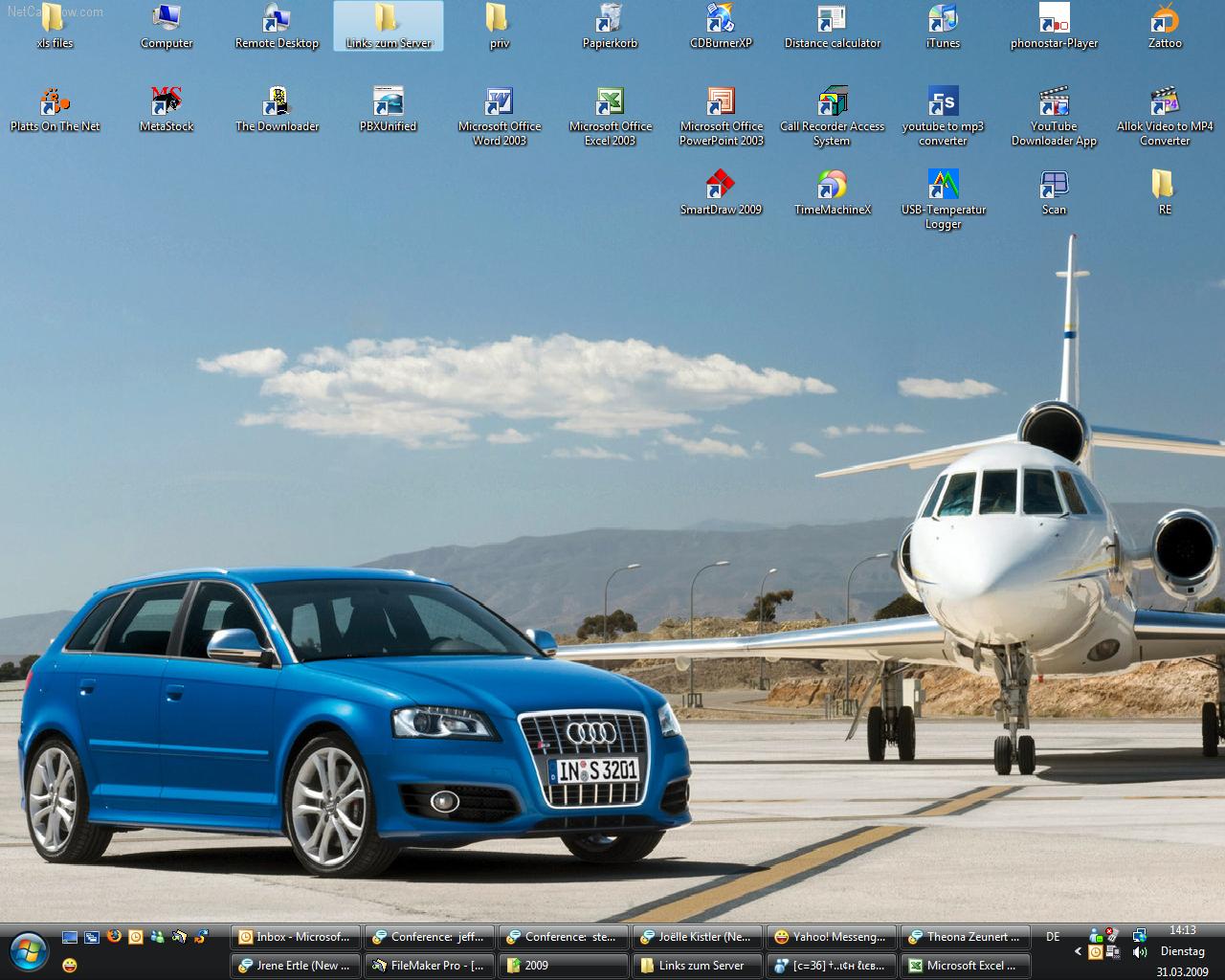Click Show Desktop in Quick Launch
Viewport: 1225px width, 980px height.
(70, 937)
